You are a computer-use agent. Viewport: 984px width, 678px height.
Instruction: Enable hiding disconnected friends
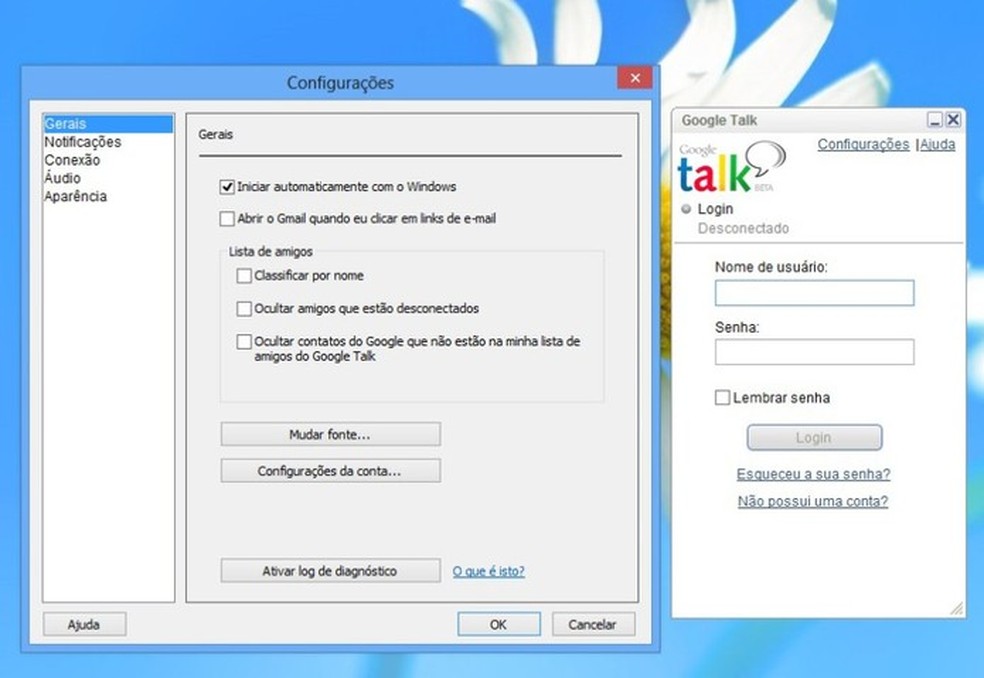pos(243,309)
